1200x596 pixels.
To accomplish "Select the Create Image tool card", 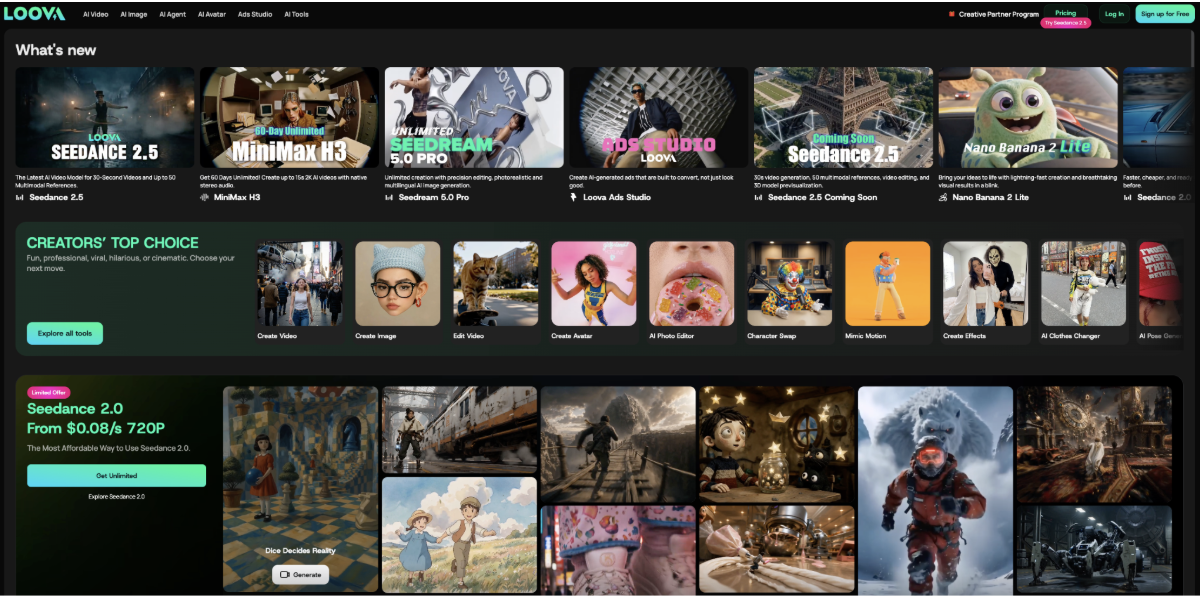I will click(397, 290).
